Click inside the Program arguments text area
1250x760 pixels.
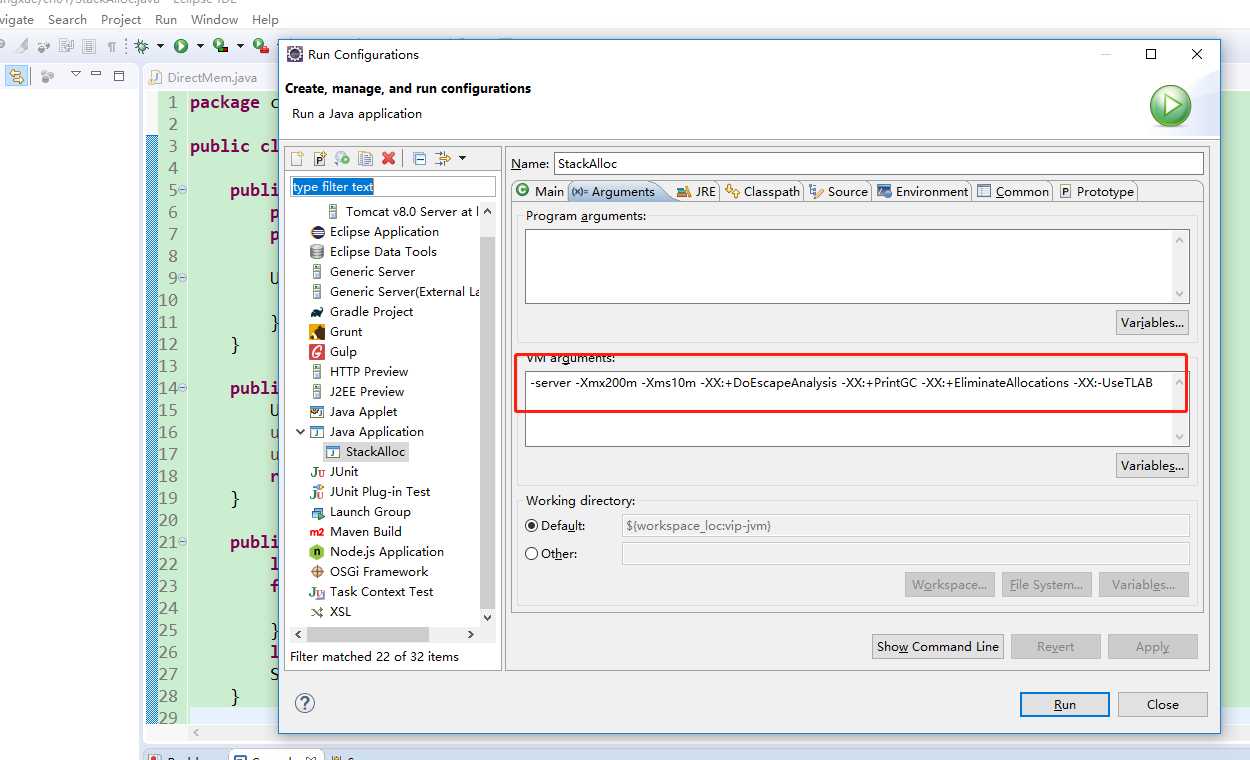coord(857,266)
